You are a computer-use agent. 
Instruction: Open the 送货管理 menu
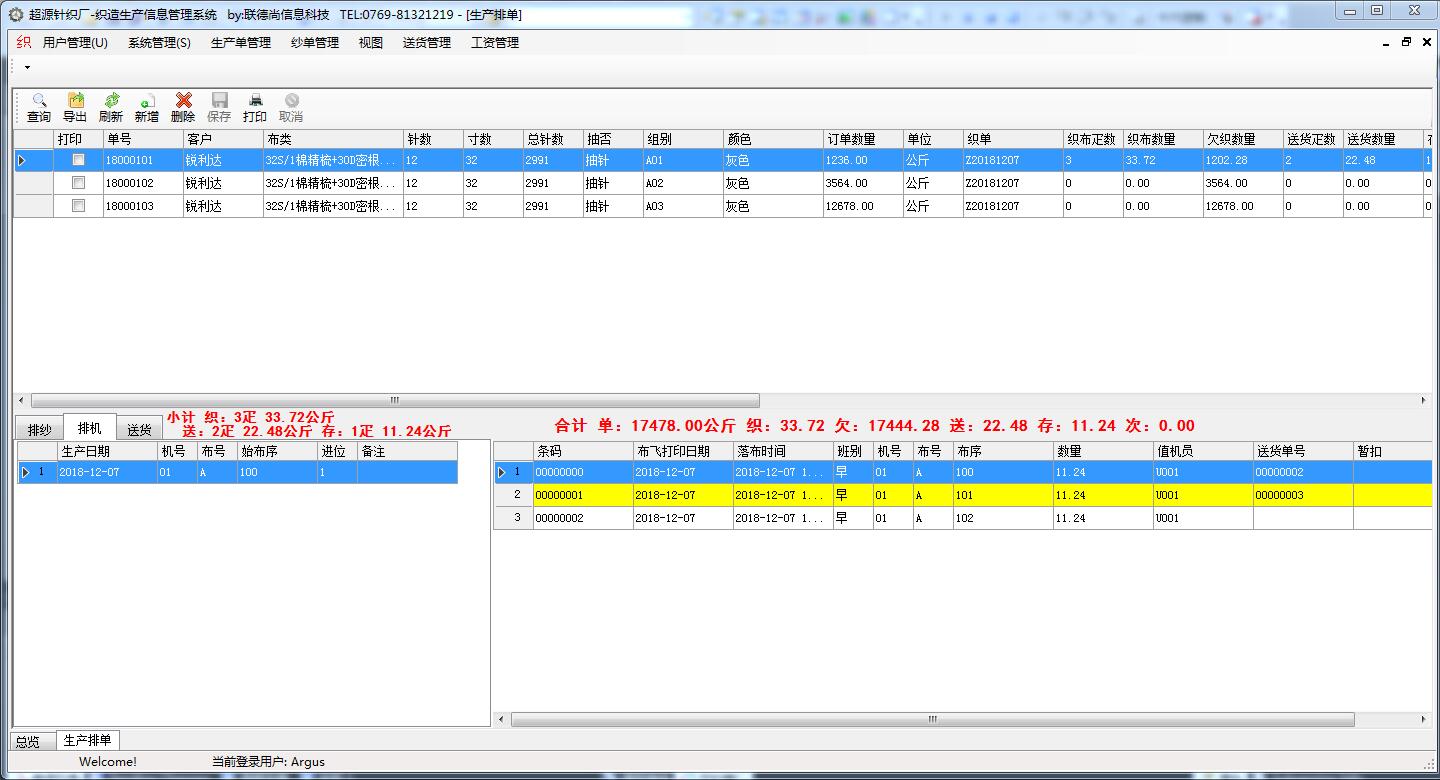[x=427, y=42]
